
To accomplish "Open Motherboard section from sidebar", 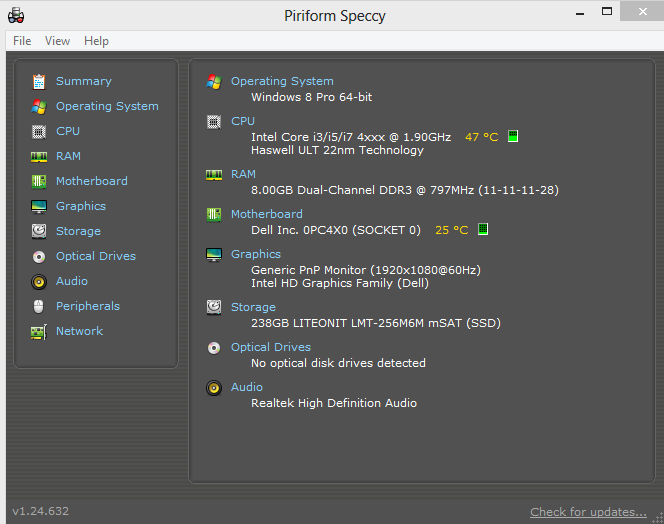I will tap(91, 181).
